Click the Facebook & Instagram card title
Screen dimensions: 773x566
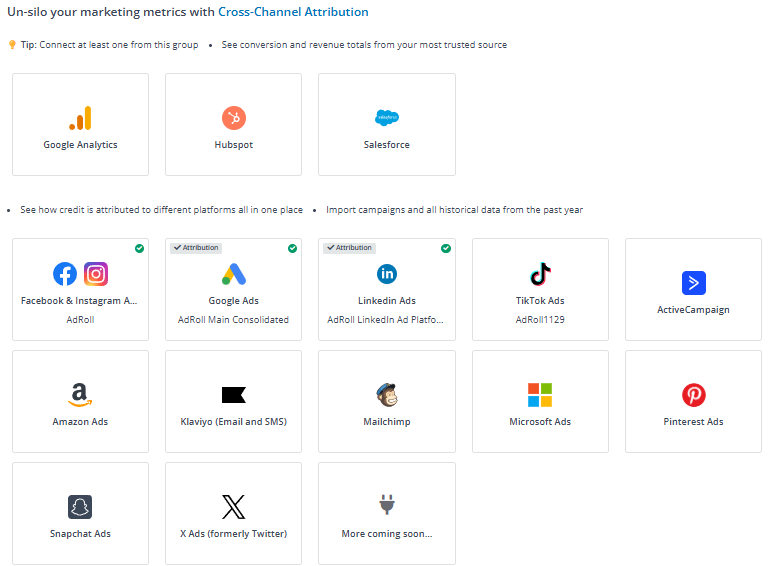(80, 301)
